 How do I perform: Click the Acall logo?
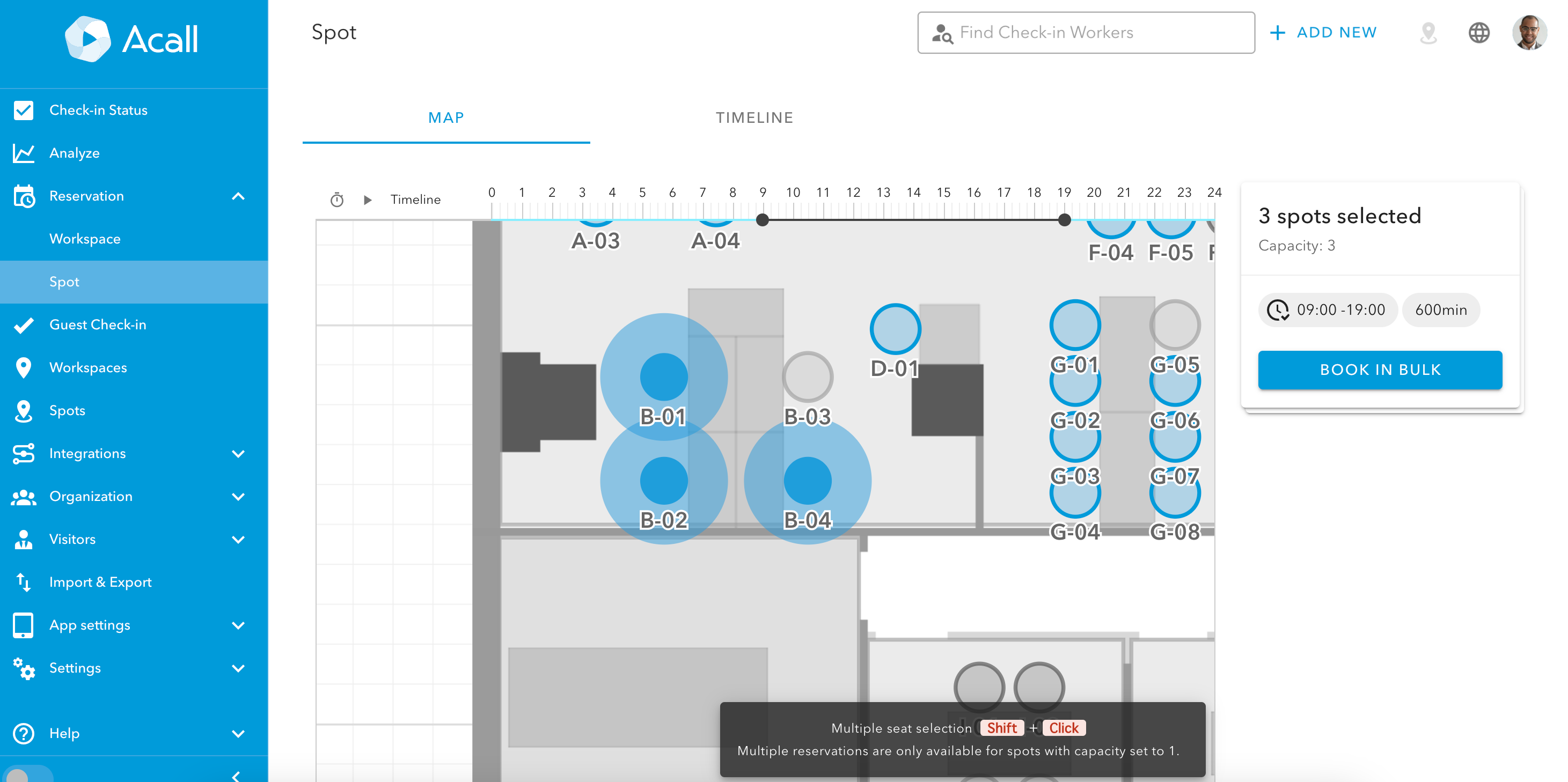point(132,39)
